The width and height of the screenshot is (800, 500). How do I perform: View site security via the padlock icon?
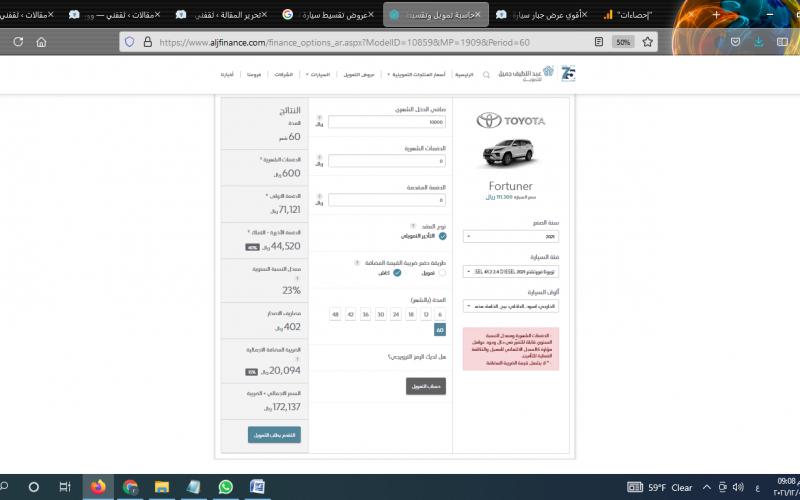[147, 42]
